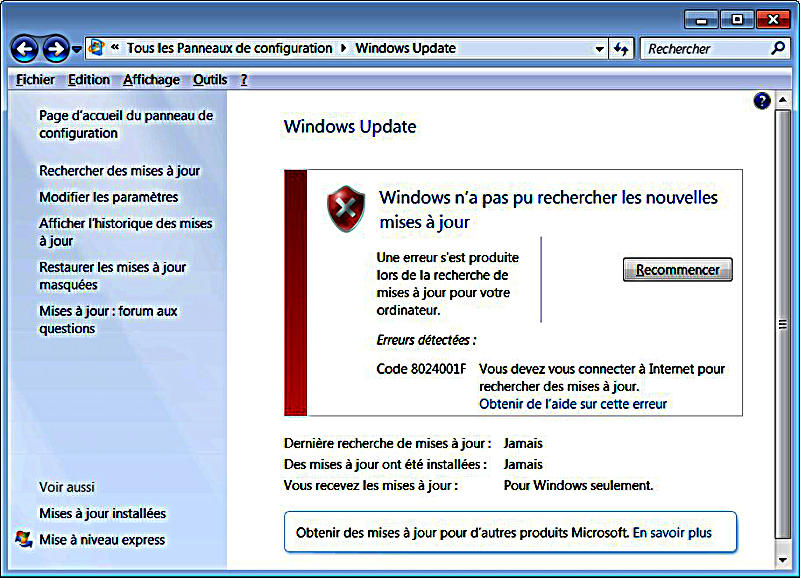
Task: Click 'Pour Windows seulement.' text
Action: pos(578,485)
